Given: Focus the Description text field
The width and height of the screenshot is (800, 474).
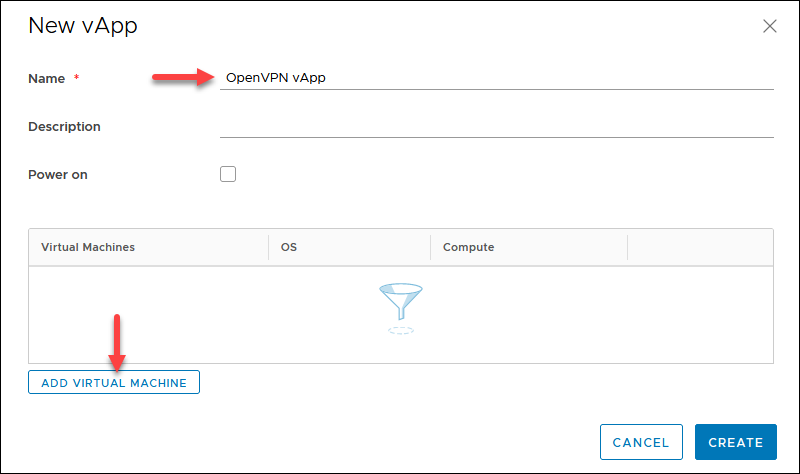Looking at the screenshot, I should click(x=496, y=126).
